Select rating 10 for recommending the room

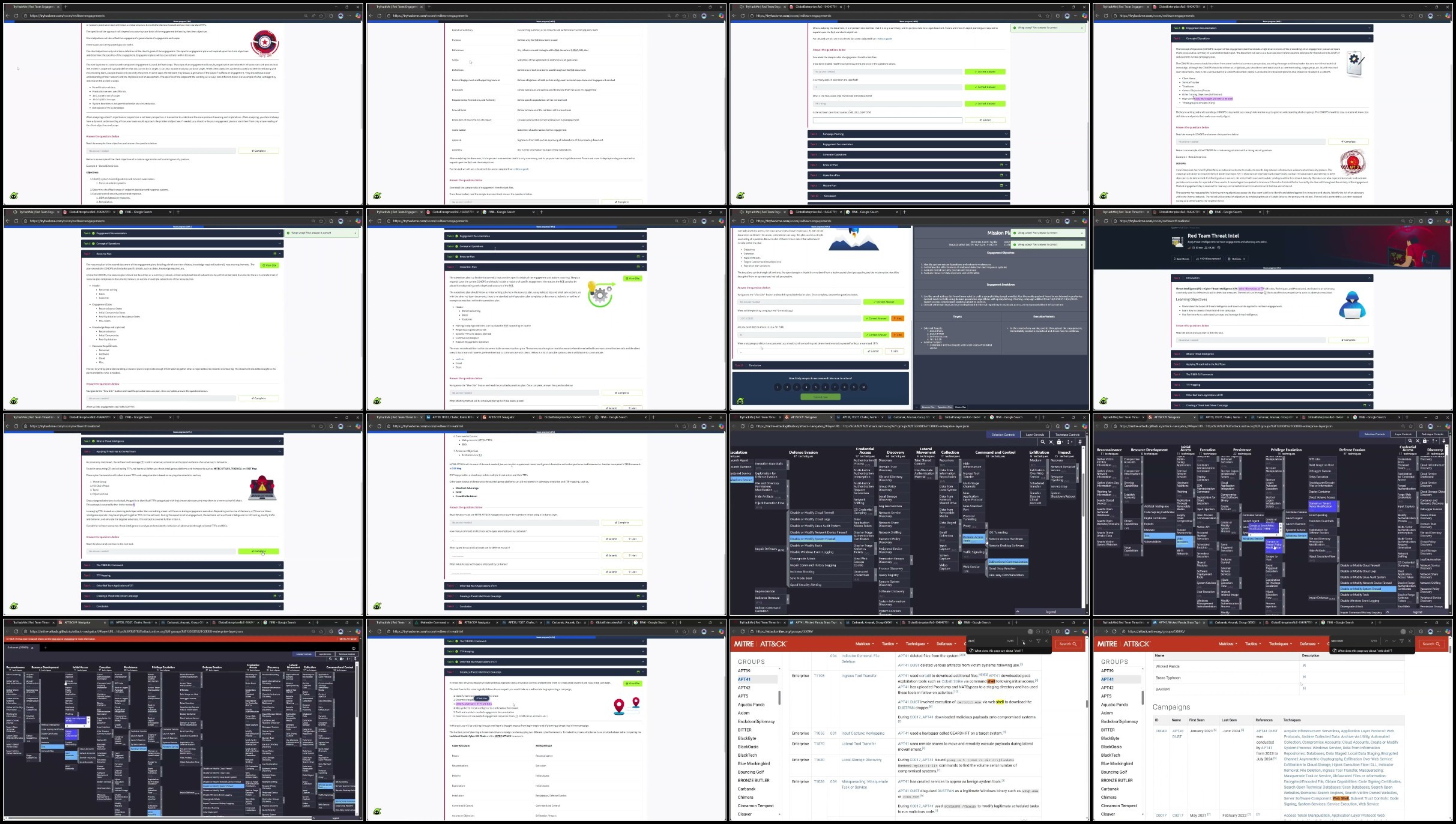coord(863,387)
